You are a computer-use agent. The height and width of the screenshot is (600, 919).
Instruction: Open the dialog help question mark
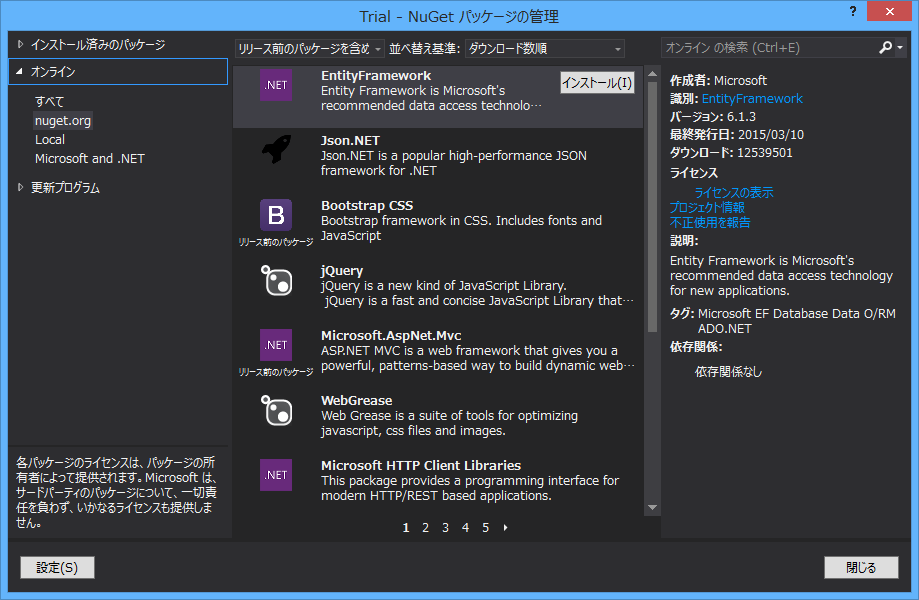coord(851,12)
